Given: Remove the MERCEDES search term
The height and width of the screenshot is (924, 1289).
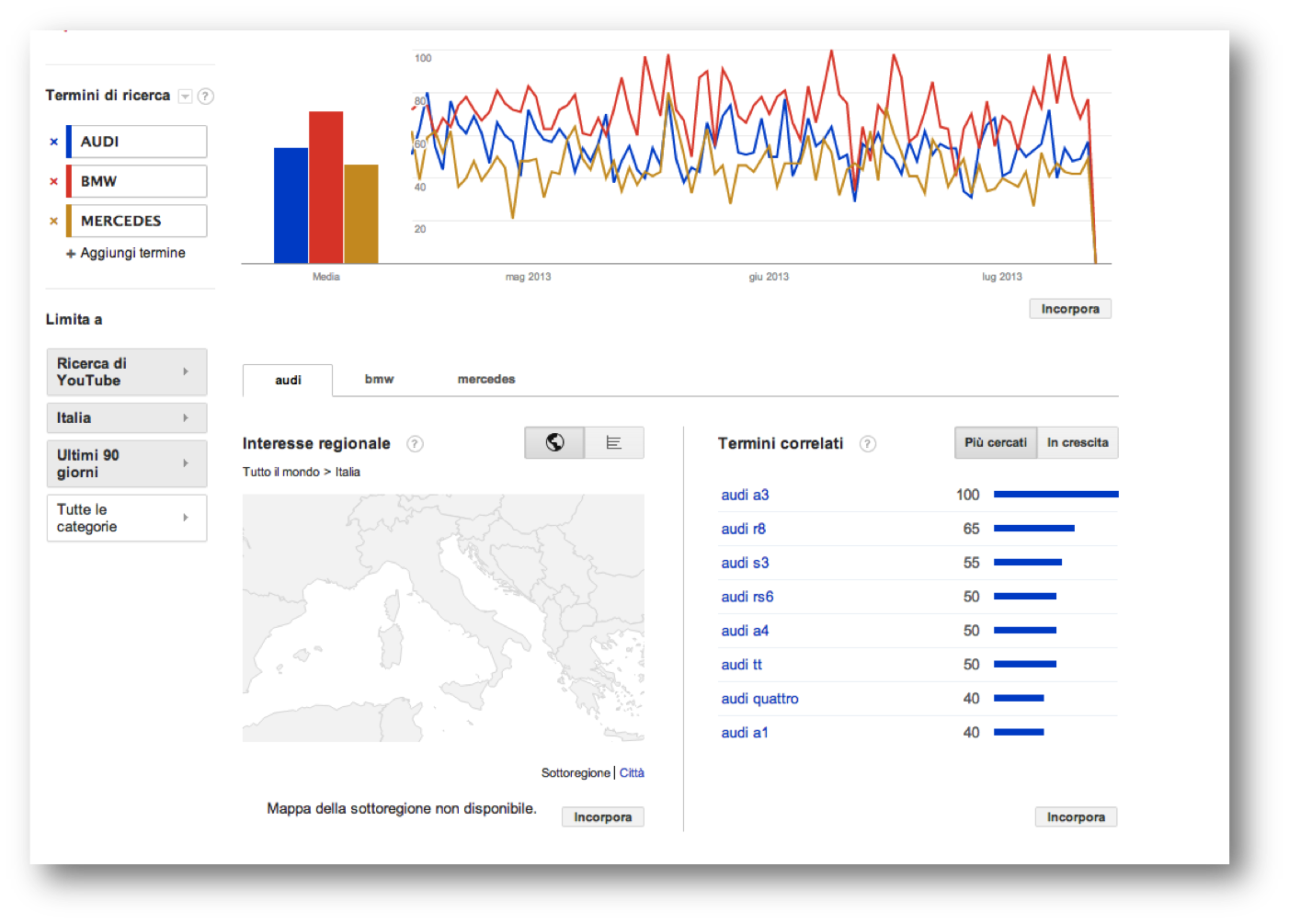Looking at the screenshot, I should click(53, 221).
